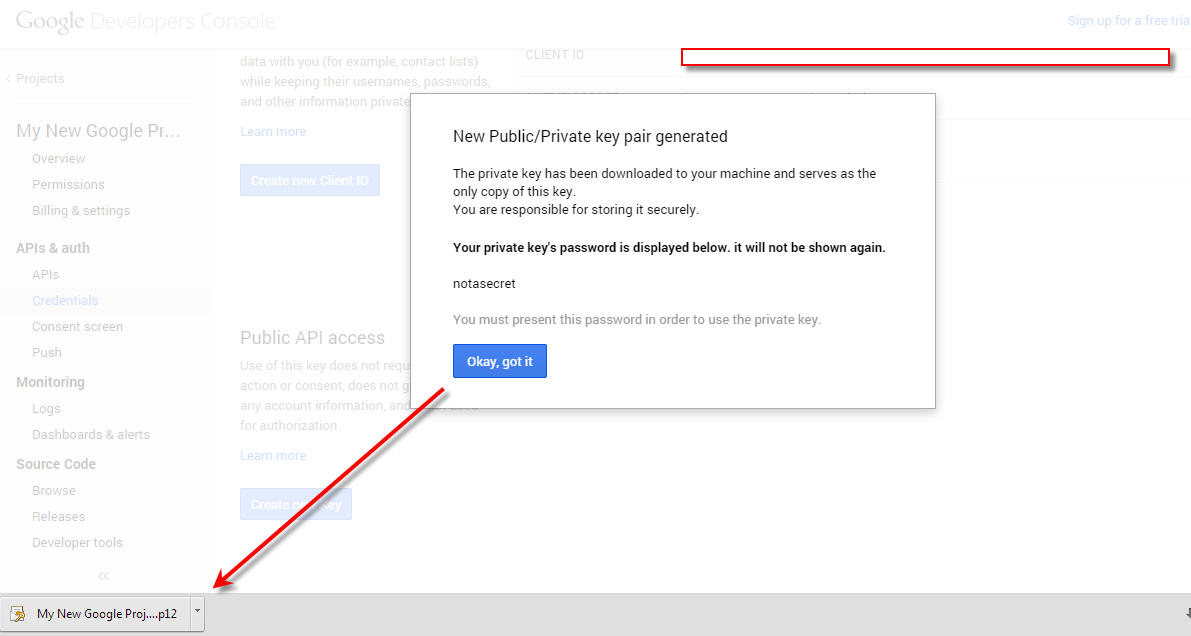Click Google Developers Console logo
Viewport: 1191px width, 636px height.
pos(145,21)
